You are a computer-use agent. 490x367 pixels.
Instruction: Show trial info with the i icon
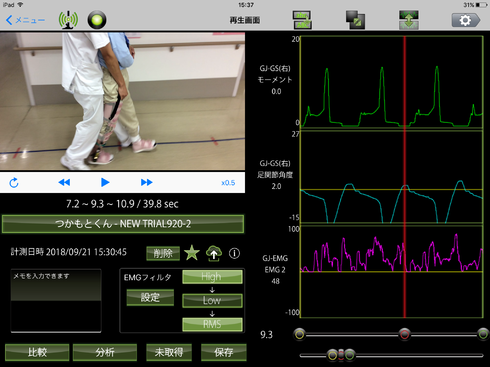[x=234, y=253]
